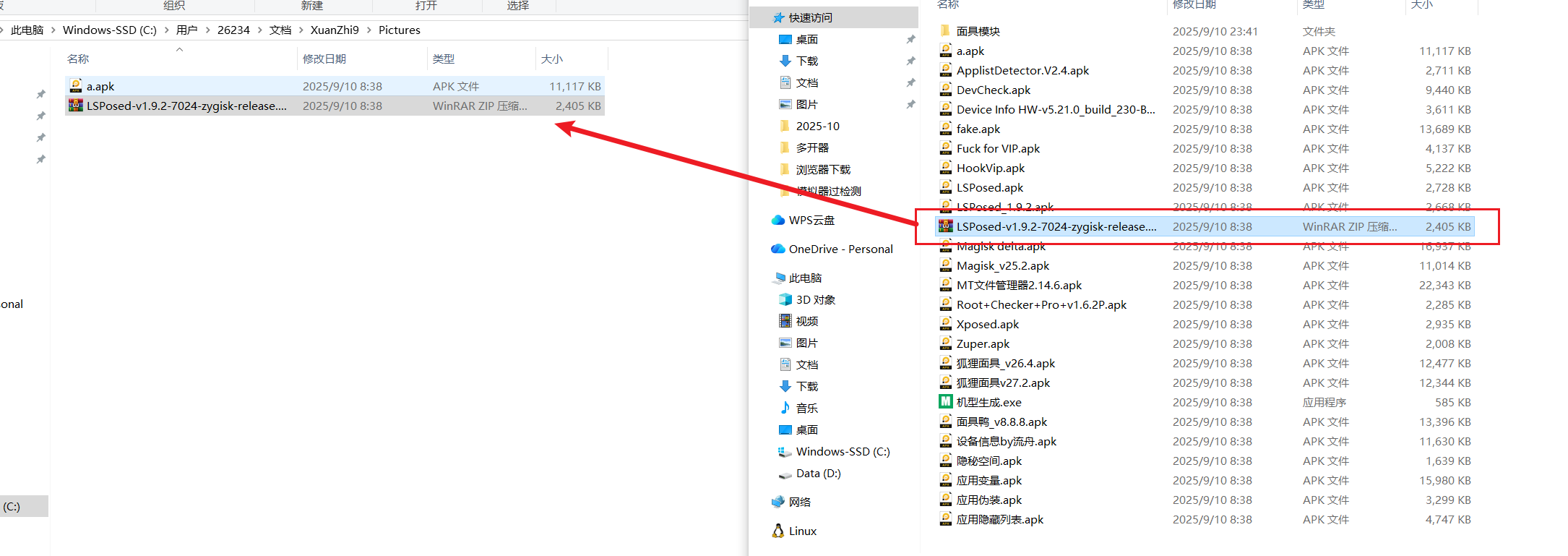Expand the chevron after 26234 in address bar
This screenshot has width=1568, height=556.
pos(260,30)
